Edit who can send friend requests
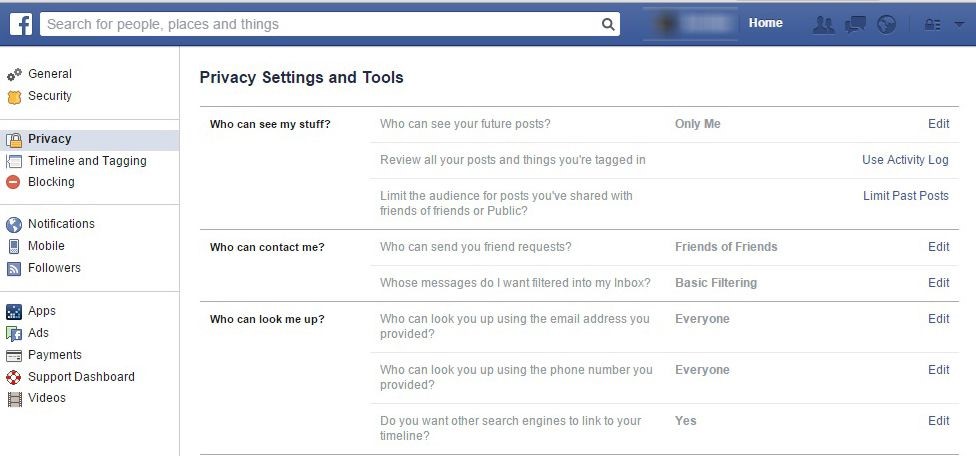976x456 pixels. point(939,247)
